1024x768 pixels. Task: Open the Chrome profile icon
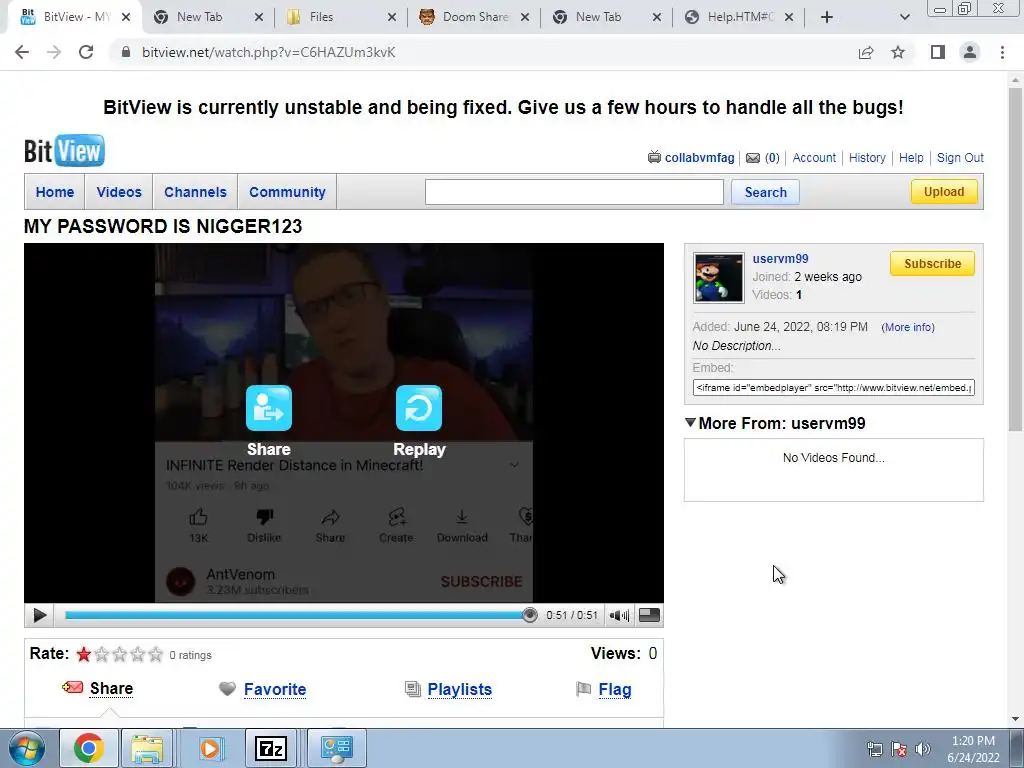(x=970, y=52)
